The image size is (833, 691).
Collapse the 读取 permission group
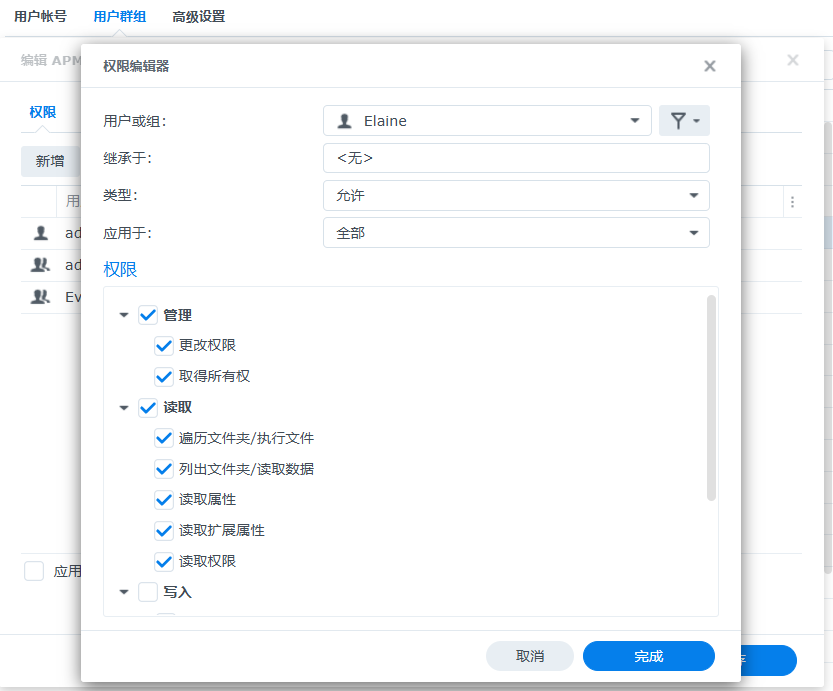tap(124, 408)
